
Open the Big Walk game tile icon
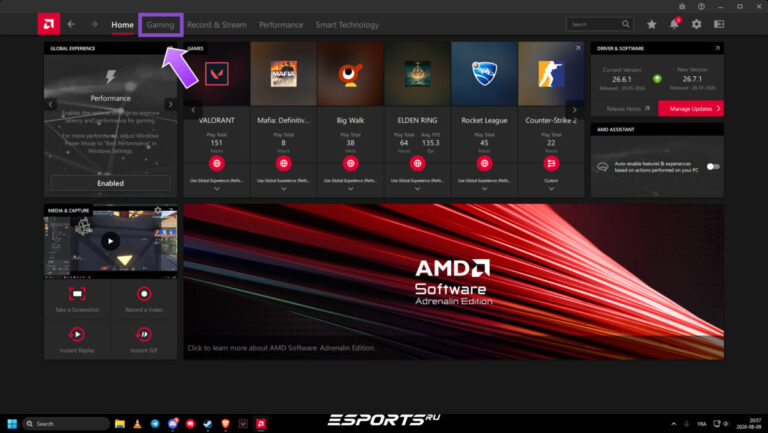click(350, 74)
